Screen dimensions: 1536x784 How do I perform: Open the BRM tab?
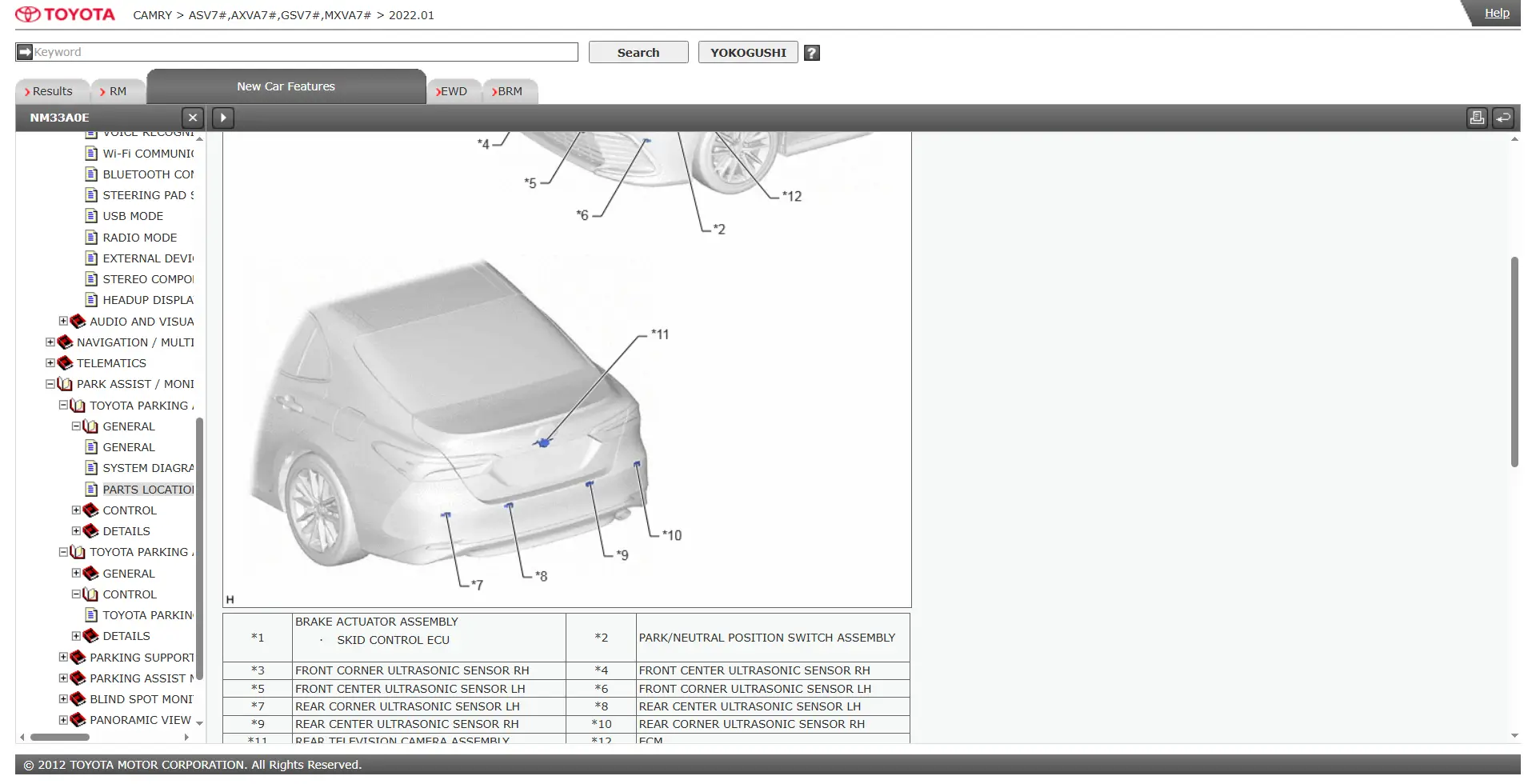(510, 91)
